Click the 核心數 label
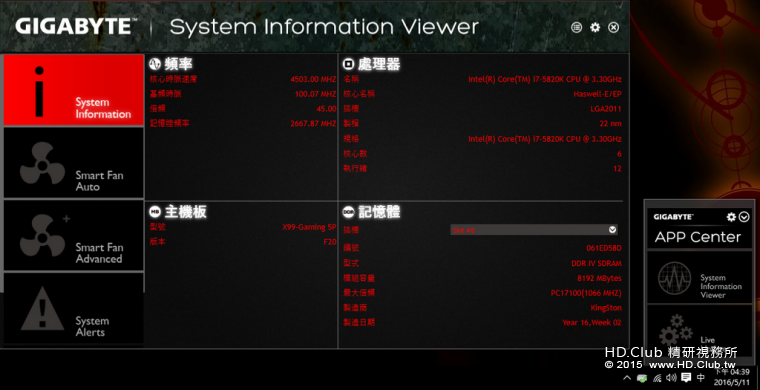760x390 pixels. click(x=355, y=154)
